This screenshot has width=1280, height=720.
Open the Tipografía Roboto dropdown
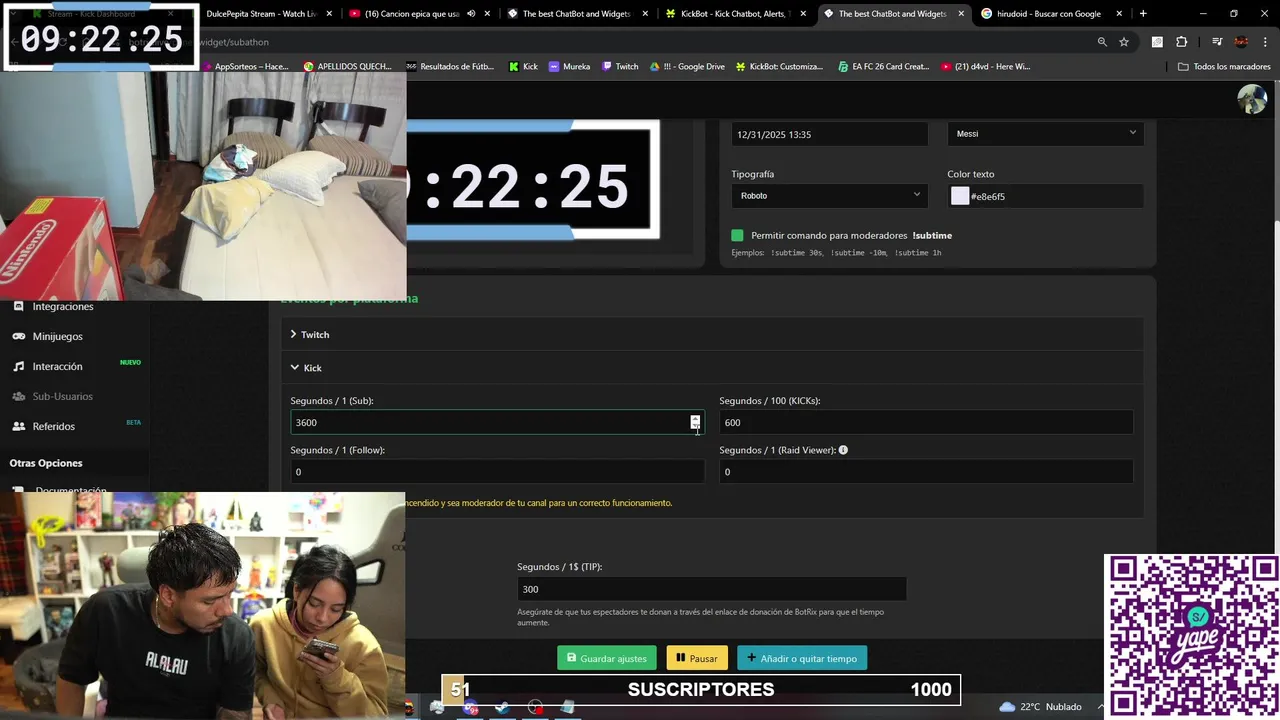(829, 196)
